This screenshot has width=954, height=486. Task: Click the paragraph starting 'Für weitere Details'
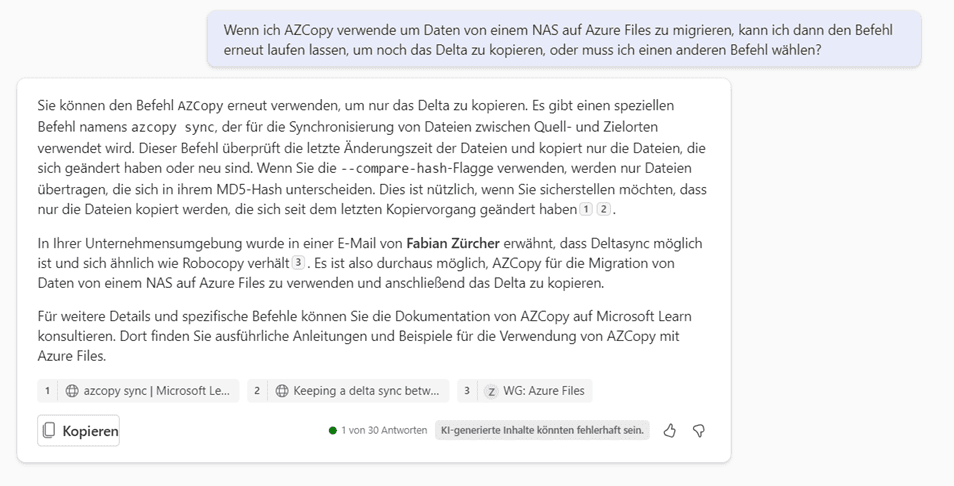point(365,336)
